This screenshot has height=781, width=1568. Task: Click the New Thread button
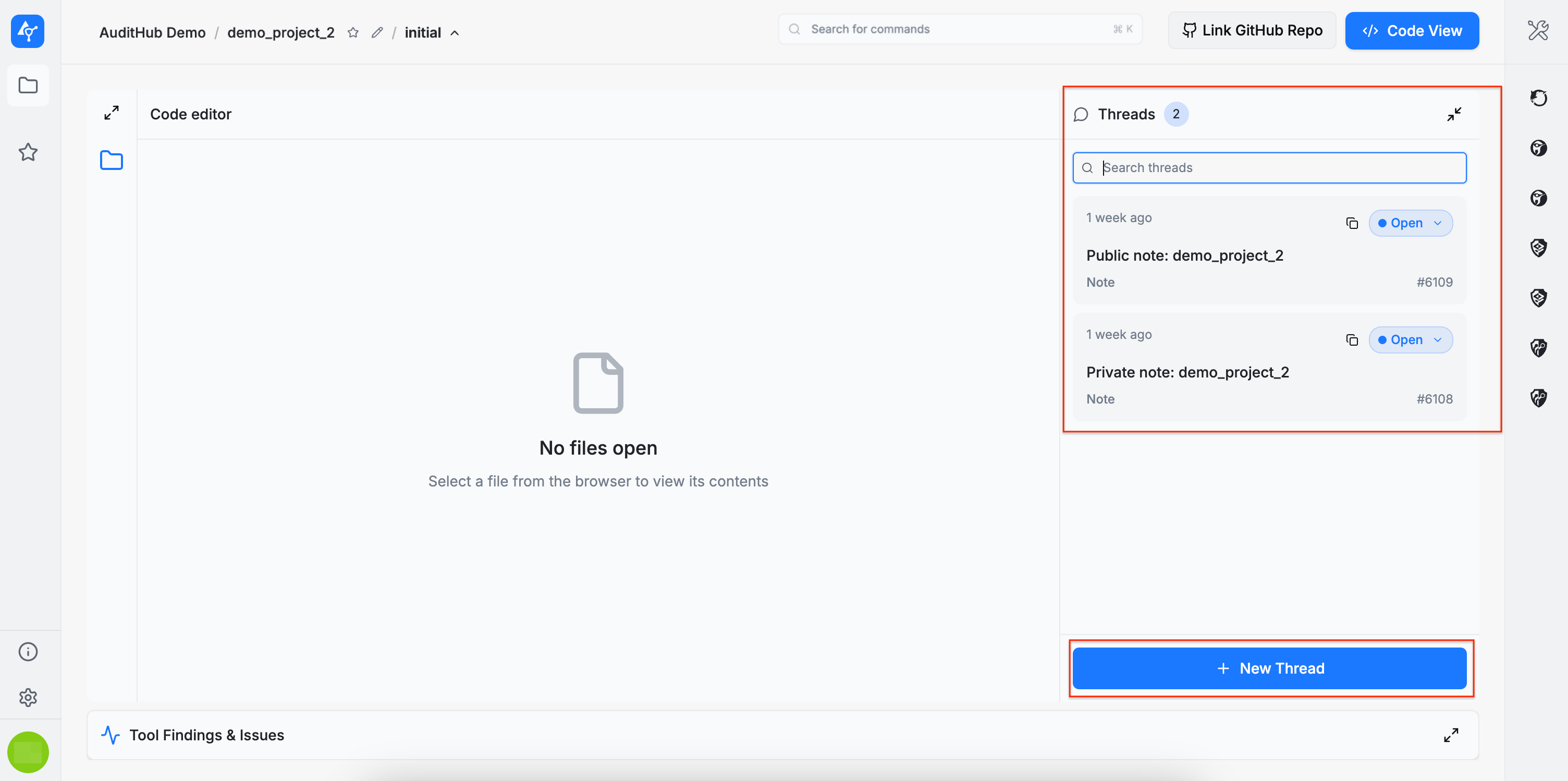(1269, 668)
